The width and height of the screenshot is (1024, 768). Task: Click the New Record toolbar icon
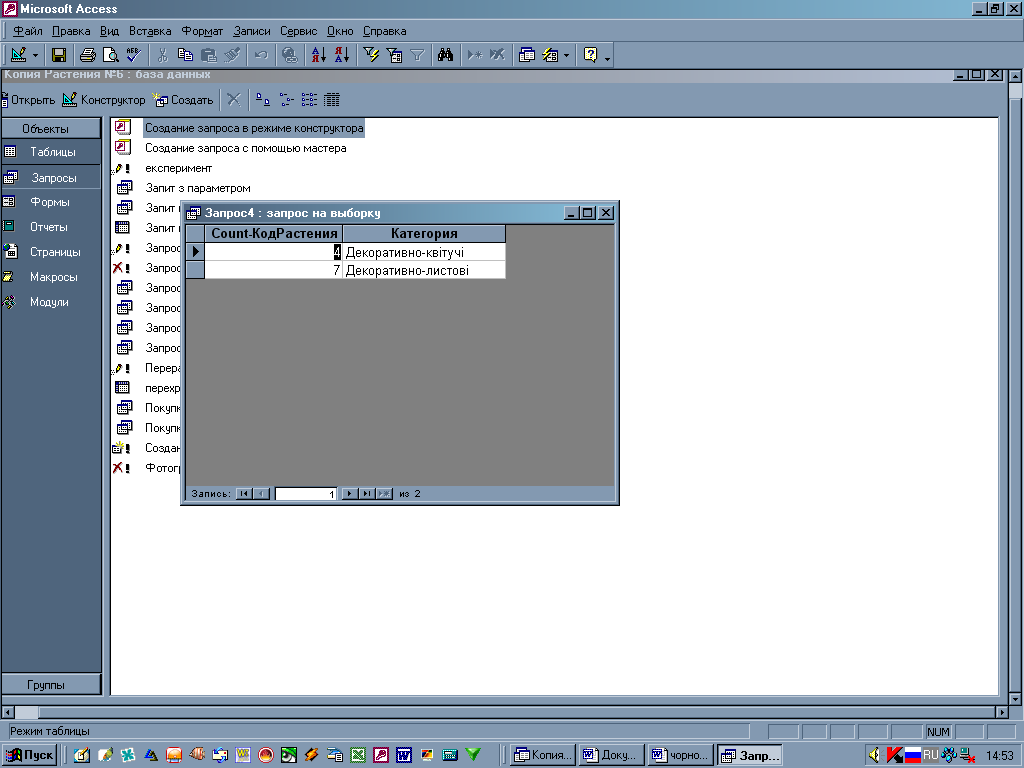475,56
